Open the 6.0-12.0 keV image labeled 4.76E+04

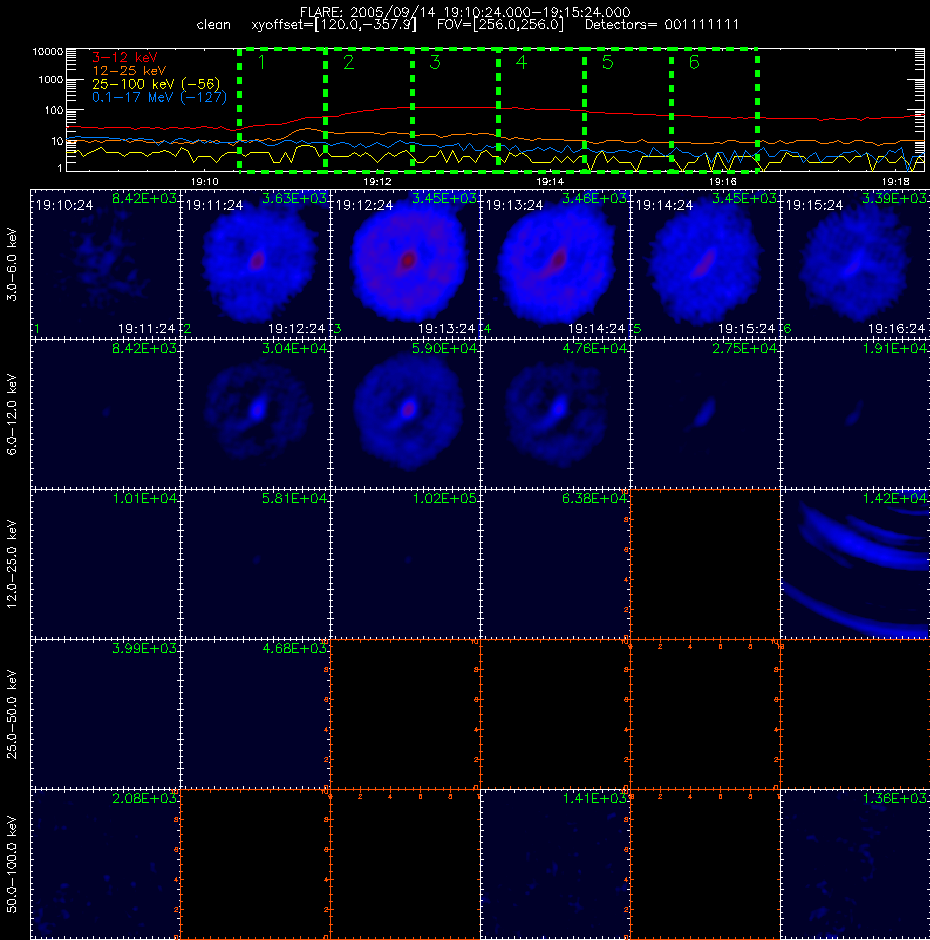point(555,414)
